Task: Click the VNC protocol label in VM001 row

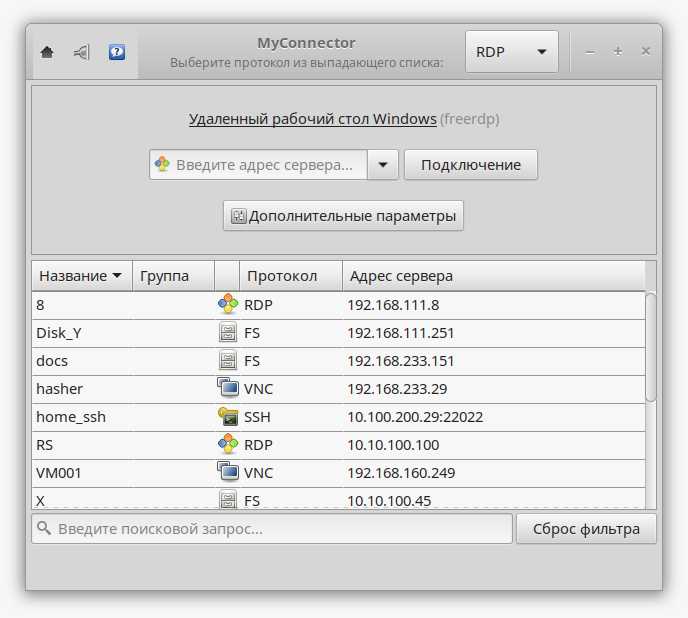Action: [x=258, y=473]
